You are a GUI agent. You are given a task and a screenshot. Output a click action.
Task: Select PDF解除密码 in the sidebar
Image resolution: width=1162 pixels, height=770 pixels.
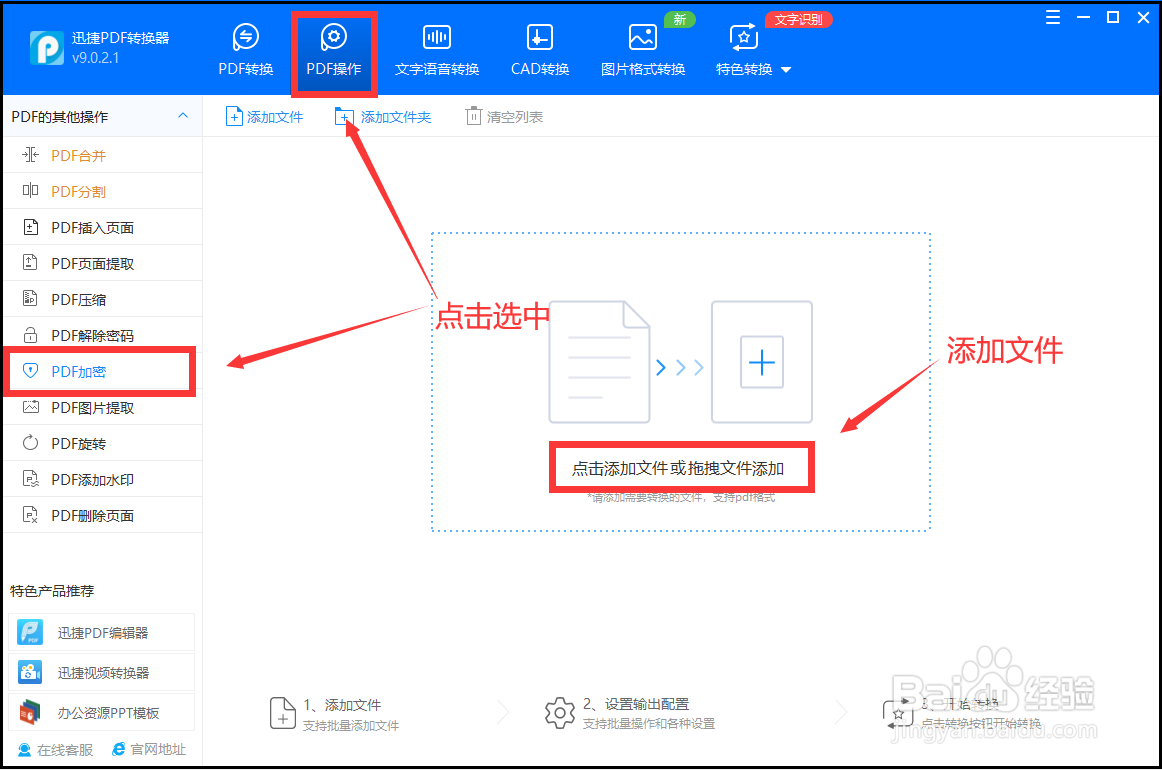[102, 335]
